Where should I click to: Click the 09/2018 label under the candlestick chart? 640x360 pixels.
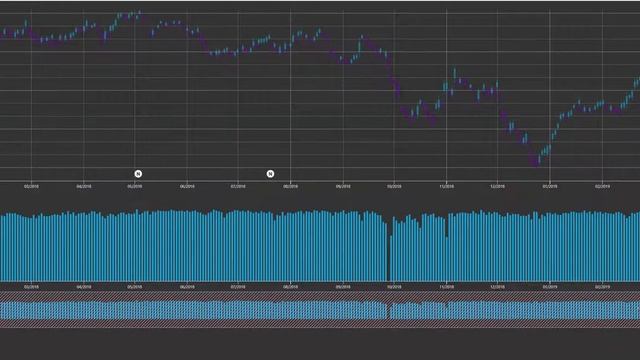343,187
